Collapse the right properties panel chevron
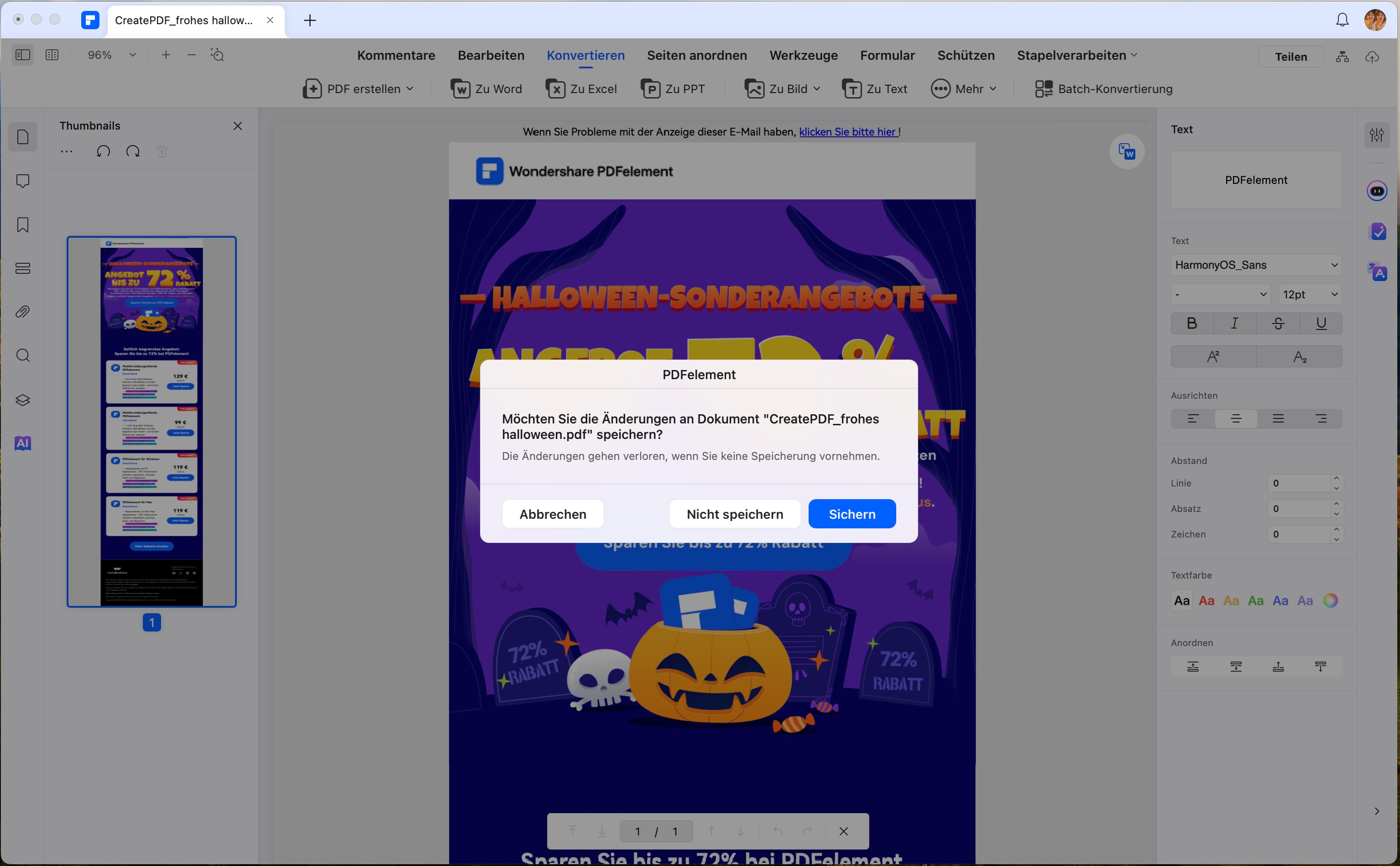The height and width of the screenshot is (866, 1400). tap(1377, 811)
